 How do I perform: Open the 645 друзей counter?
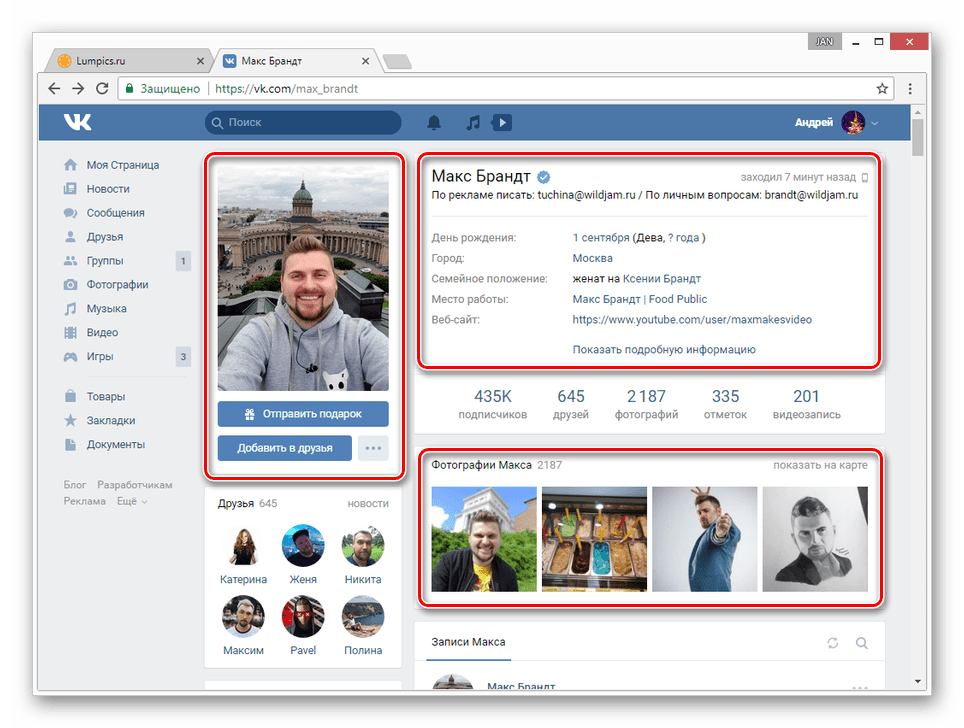pos(571,404)
